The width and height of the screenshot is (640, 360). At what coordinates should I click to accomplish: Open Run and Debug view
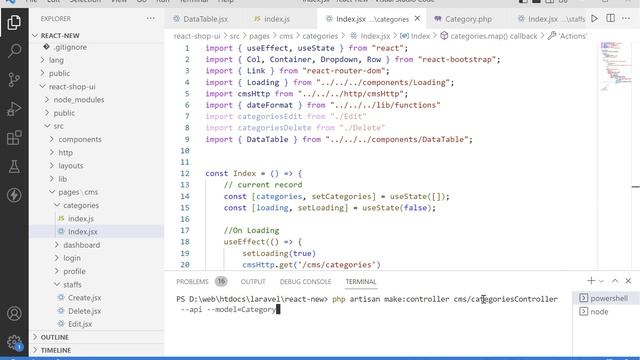[x=14, y=109]
